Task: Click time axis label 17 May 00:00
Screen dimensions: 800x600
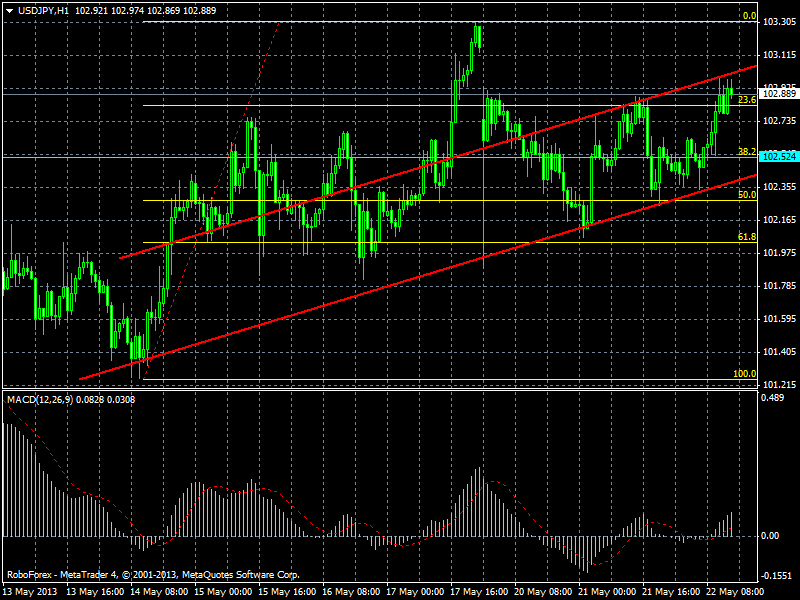Action: (415, 592)
